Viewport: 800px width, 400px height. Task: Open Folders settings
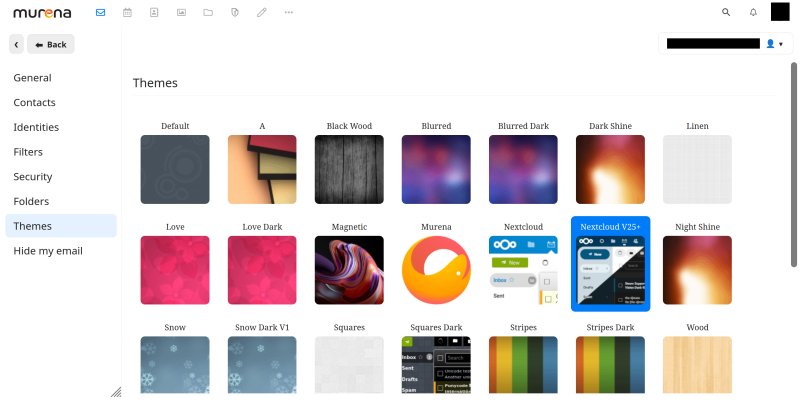pos(61,202)
